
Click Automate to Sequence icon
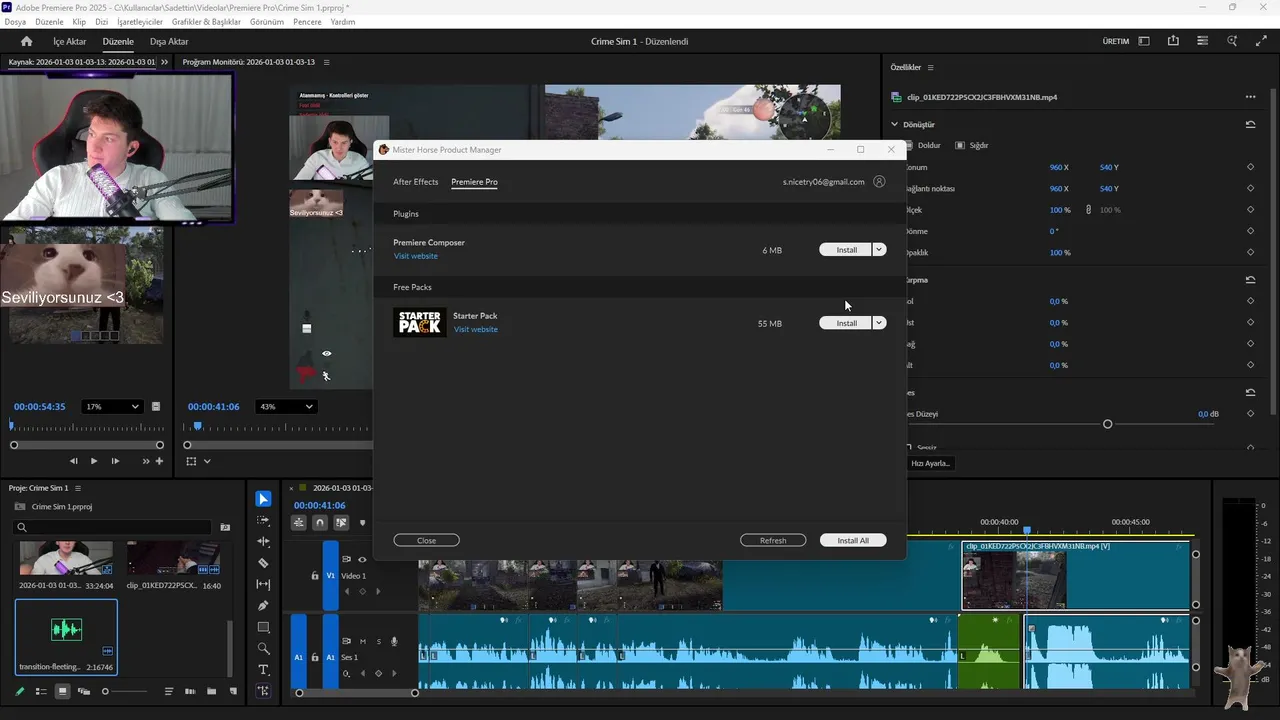190,691
